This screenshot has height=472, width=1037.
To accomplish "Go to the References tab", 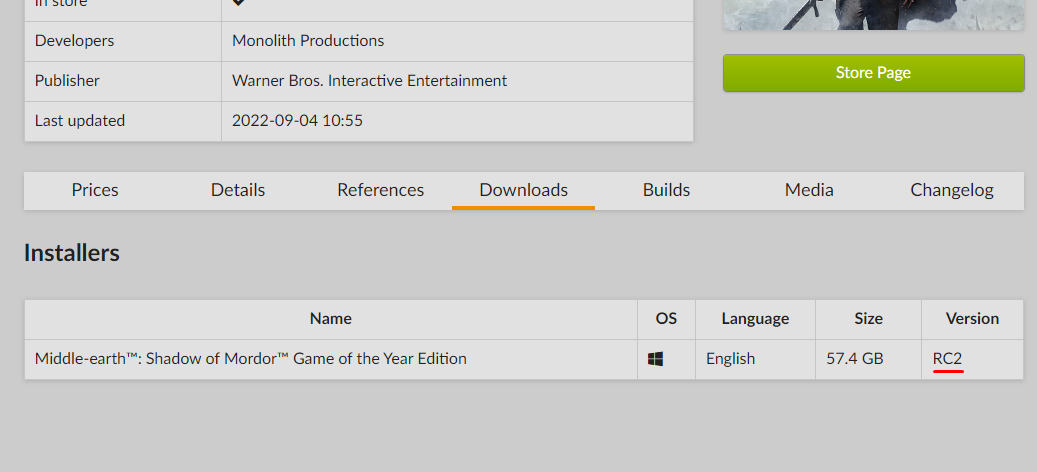I will click(x=380, y=190).
